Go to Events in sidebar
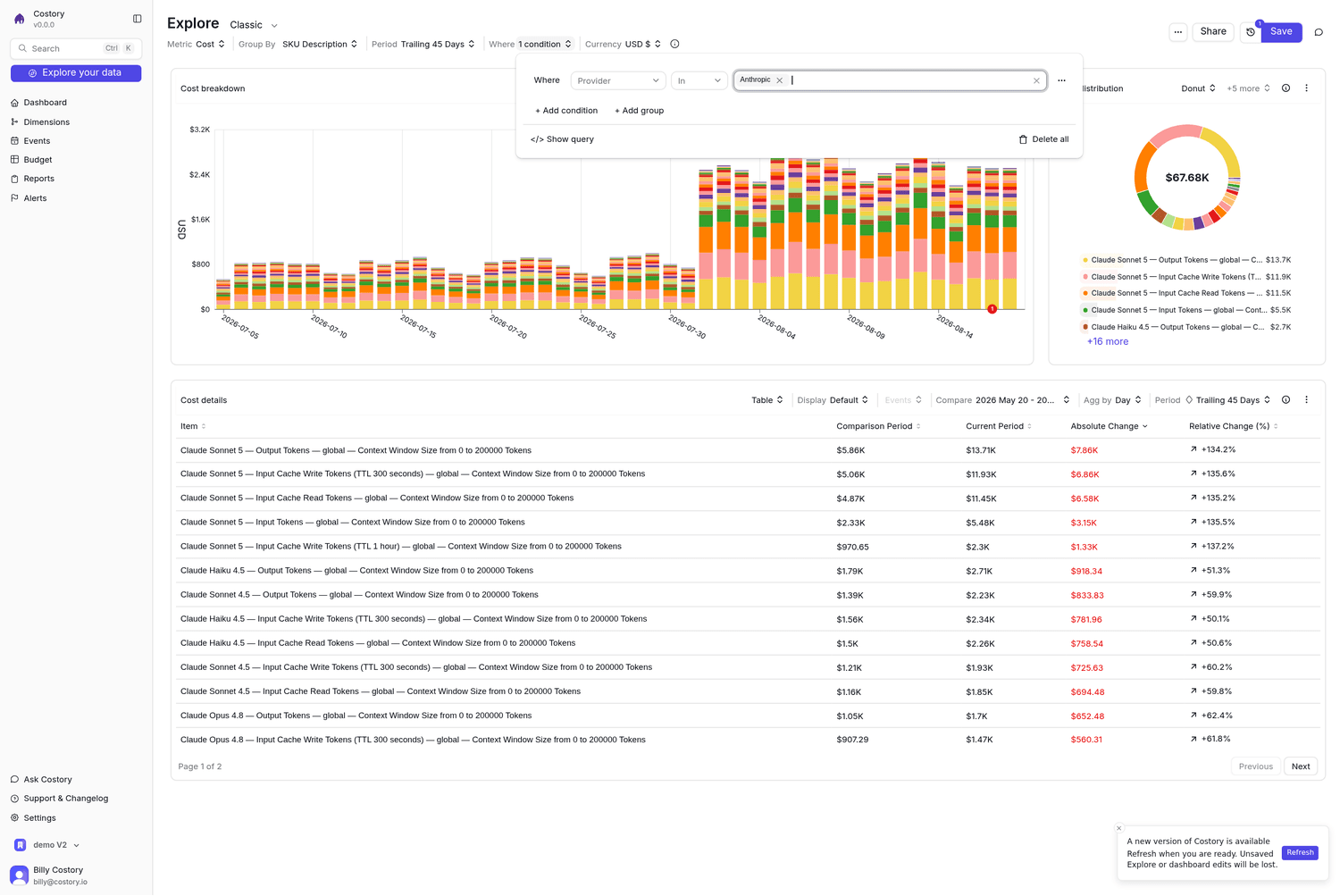Viewport: 1340px width, 896px height. tap(37, 141)
